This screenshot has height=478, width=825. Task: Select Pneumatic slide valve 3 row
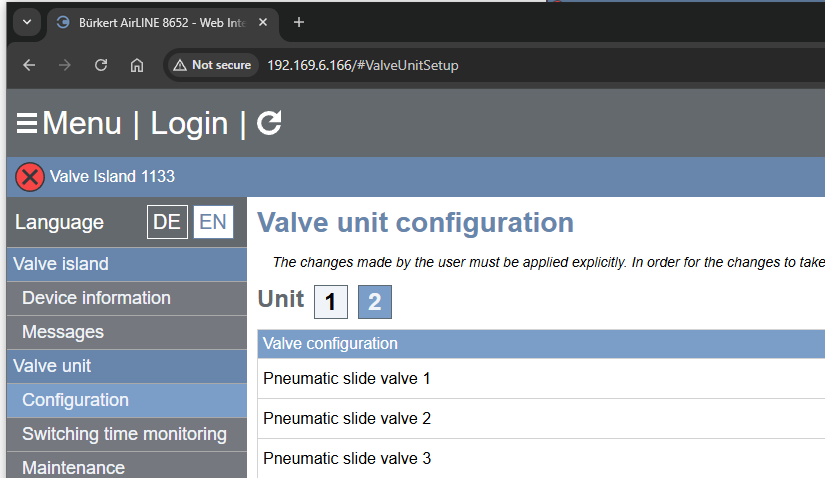[x=541, y=459]
